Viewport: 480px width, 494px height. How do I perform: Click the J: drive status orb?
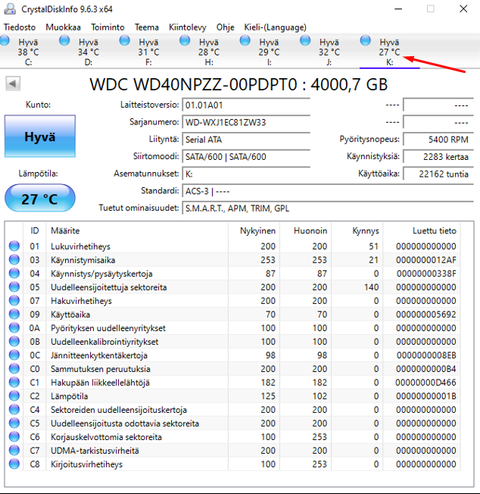pos(305,40)
